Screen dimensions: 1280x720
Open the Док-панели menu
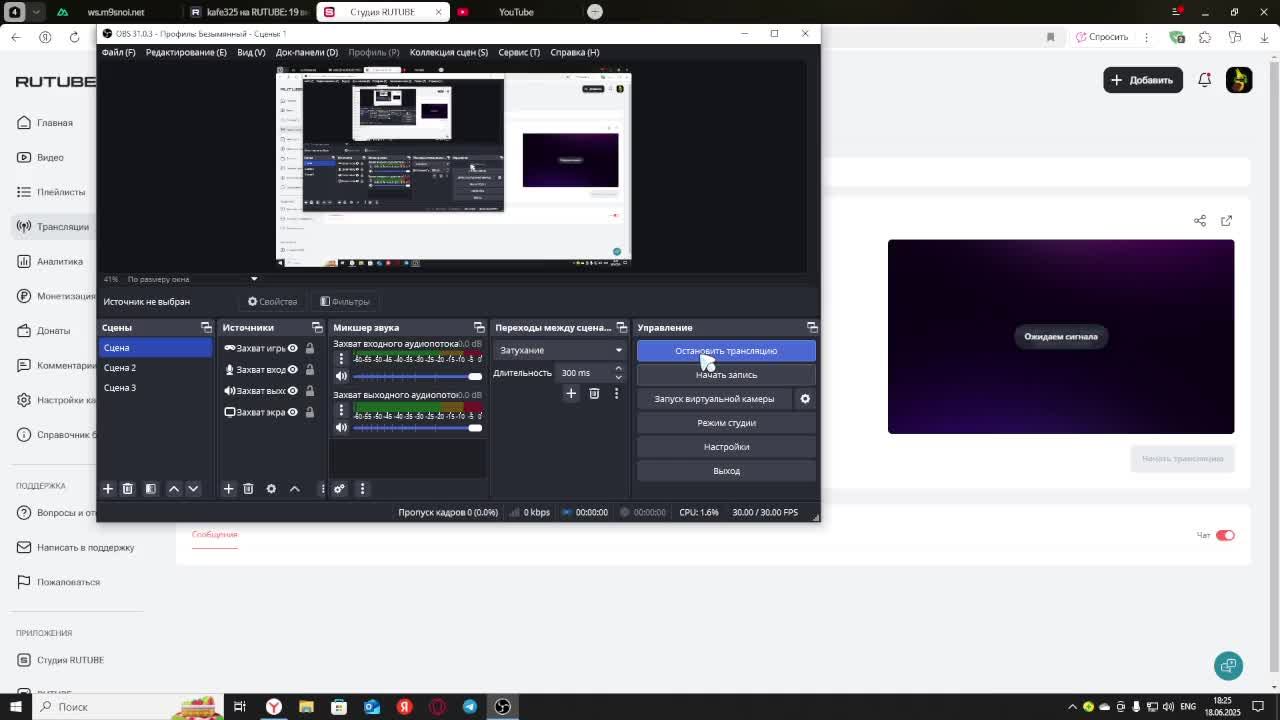[307, 52]
